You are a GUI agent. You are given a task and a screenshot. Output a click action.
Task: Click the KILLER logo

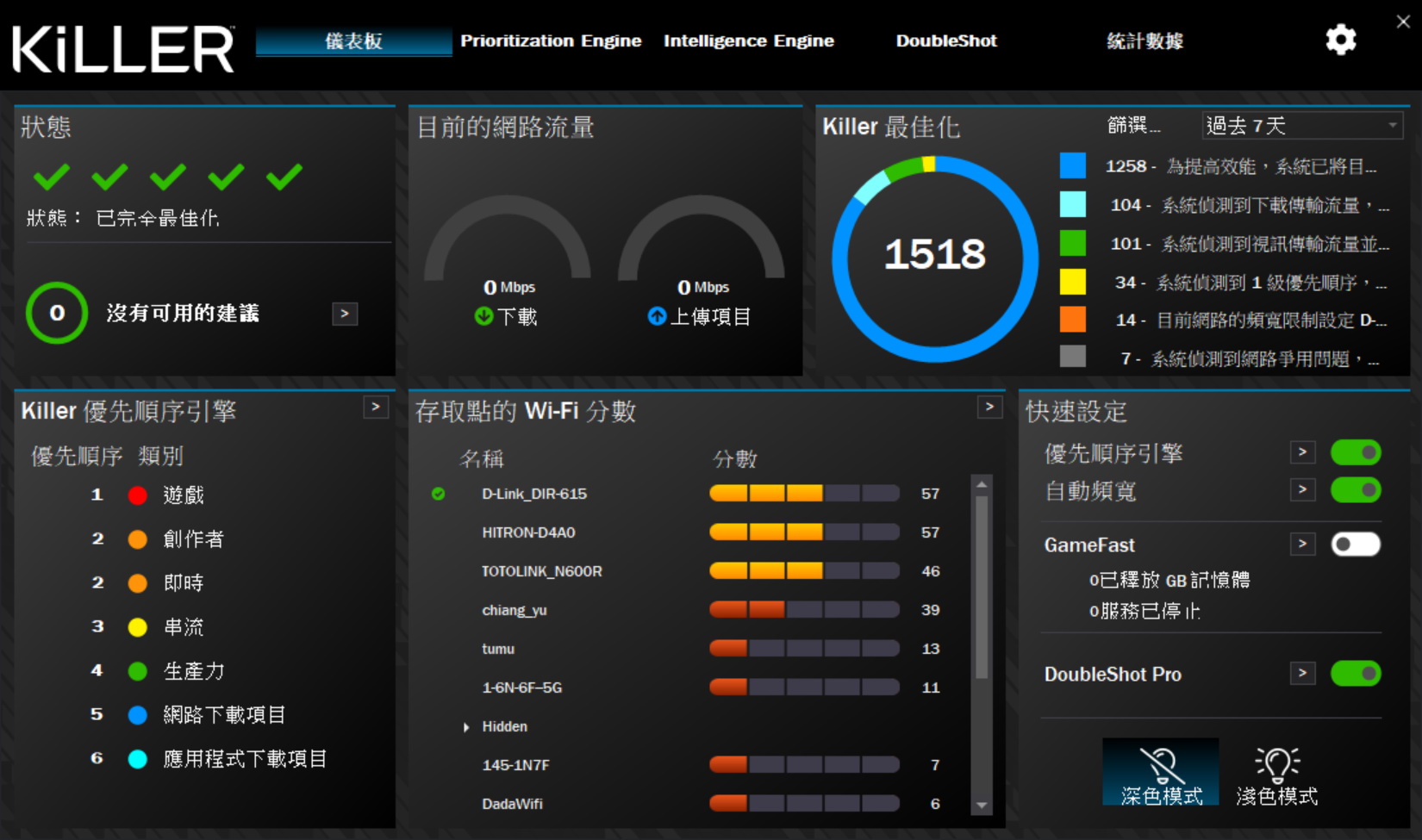pyautogui.click(x=123, y=49)
